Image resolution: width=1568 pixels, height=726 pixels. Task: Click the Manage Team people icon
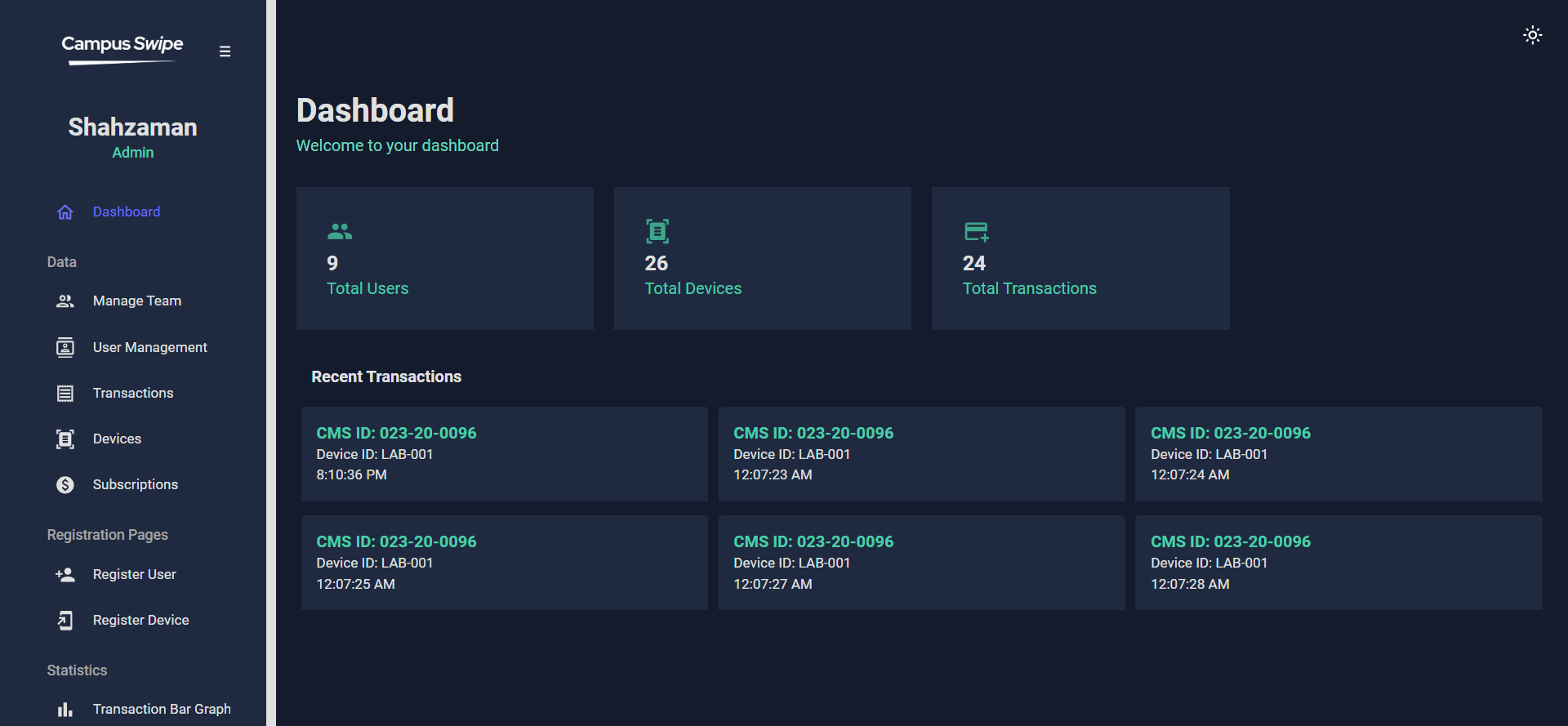click(65, 301)
